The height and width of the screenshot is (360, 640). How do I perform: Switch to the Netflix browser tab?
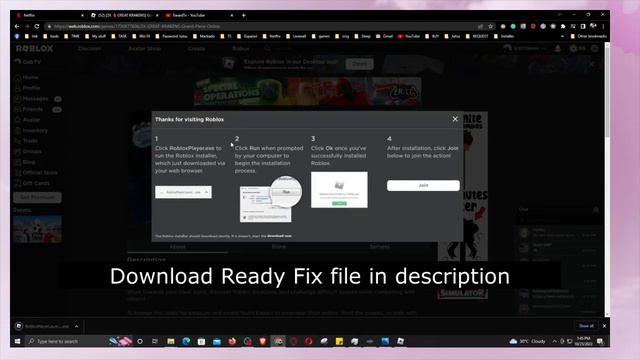(x=49, y=15)
